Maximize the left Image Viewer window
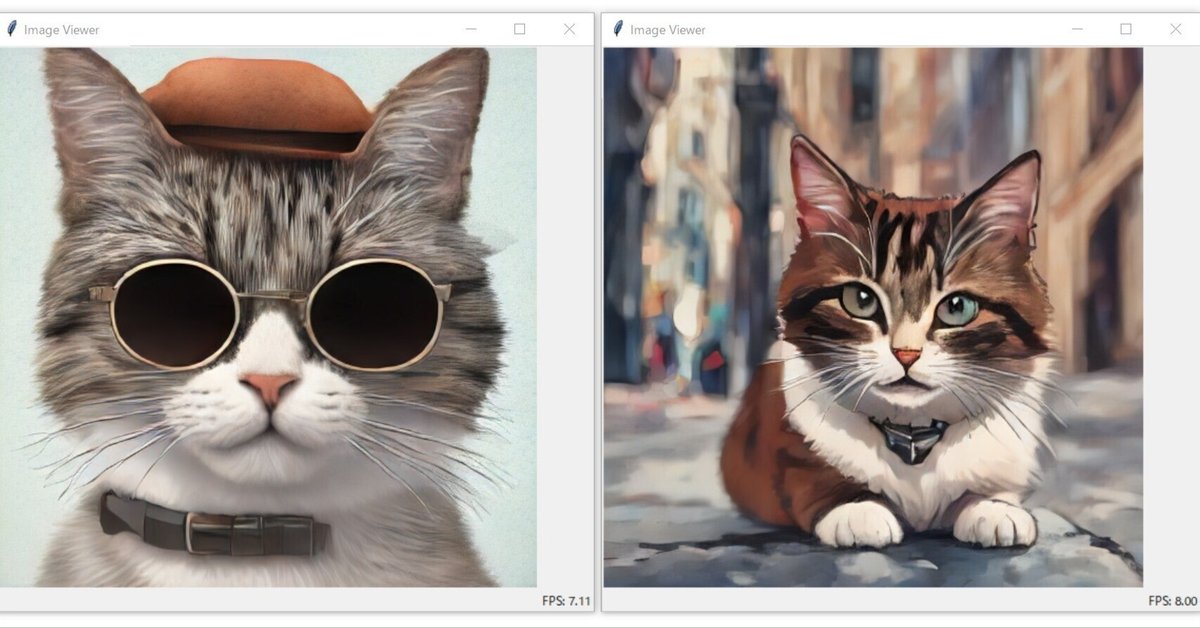Screen dimensions: 1200x628 (x=520, y=29)
